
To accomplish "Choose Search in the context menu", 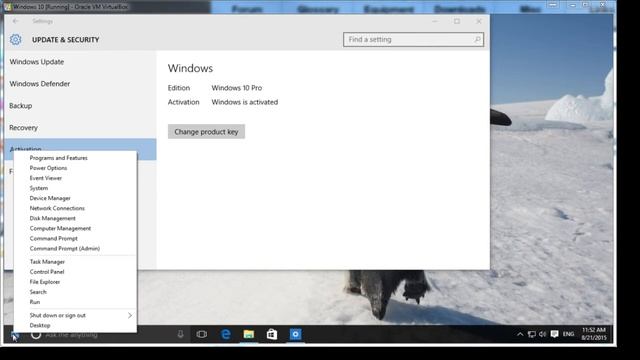I will 76,292.
